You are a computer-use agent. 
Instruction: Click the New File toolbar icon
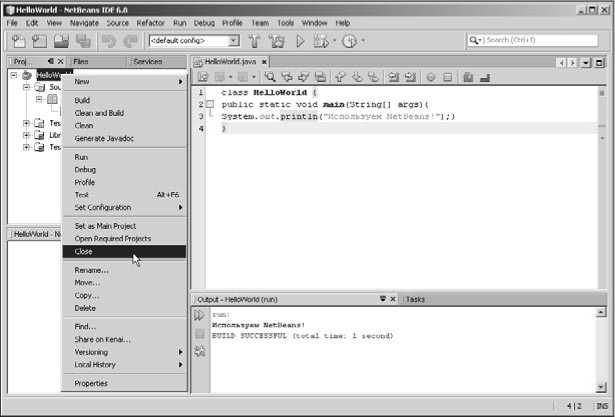[x=18, y=41]
